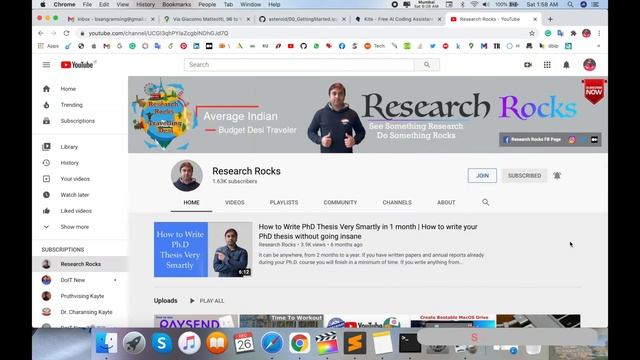This screenshot has height=360, width=640.
Task: Open the PhD Thesis video thumbnail
Action: (x=203, y=249)
